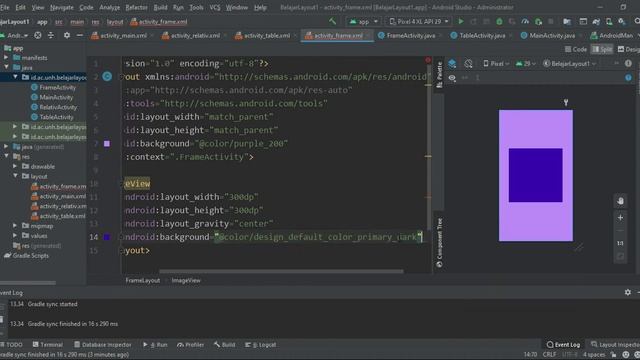Click the Event Log settings gear
This screenshot has width=640, height=360.
628,292
